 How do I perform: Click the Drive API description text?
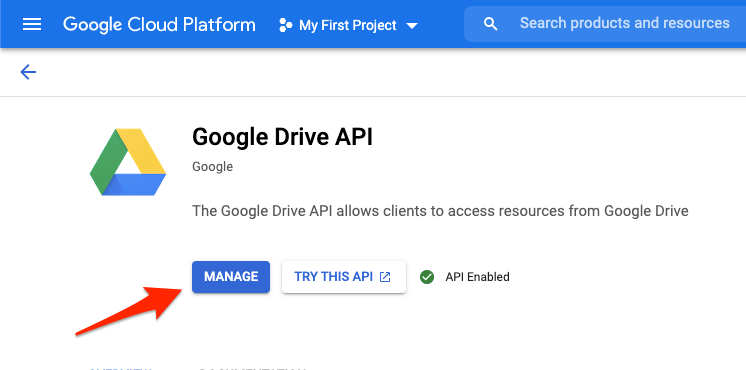point(440,210)
